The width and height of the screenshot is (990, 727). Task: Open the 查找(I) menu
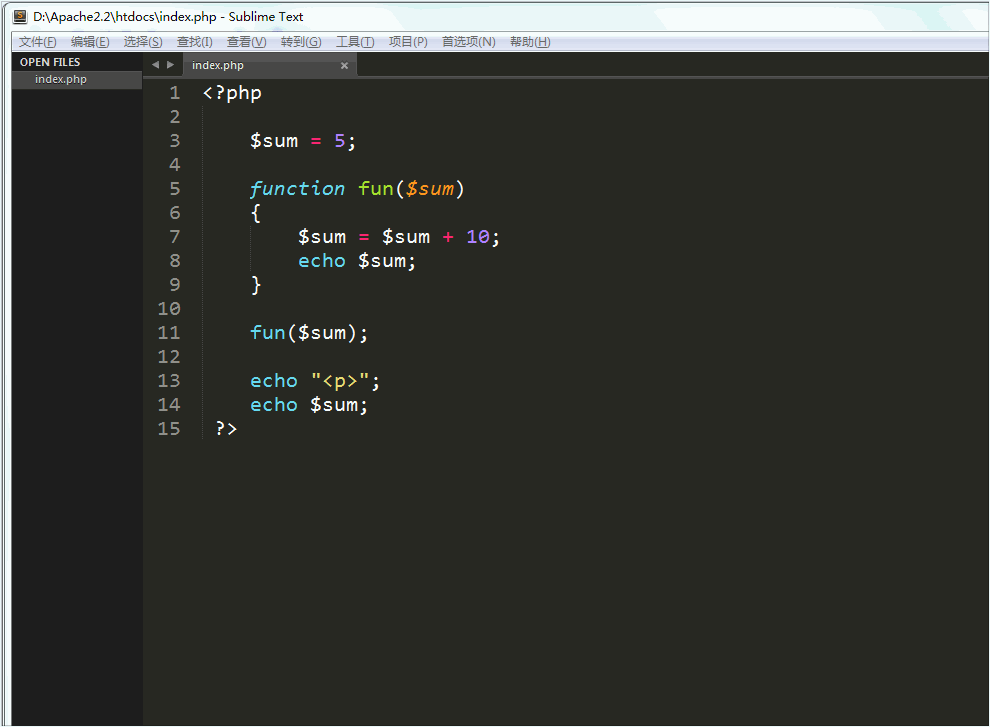194,42
